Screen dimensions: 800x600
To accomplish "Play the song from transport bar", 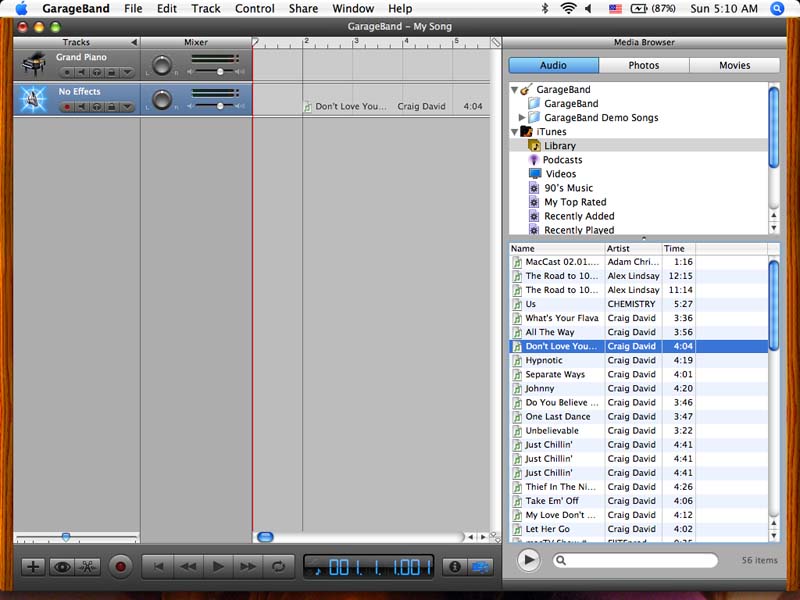I will coord(218,567).
